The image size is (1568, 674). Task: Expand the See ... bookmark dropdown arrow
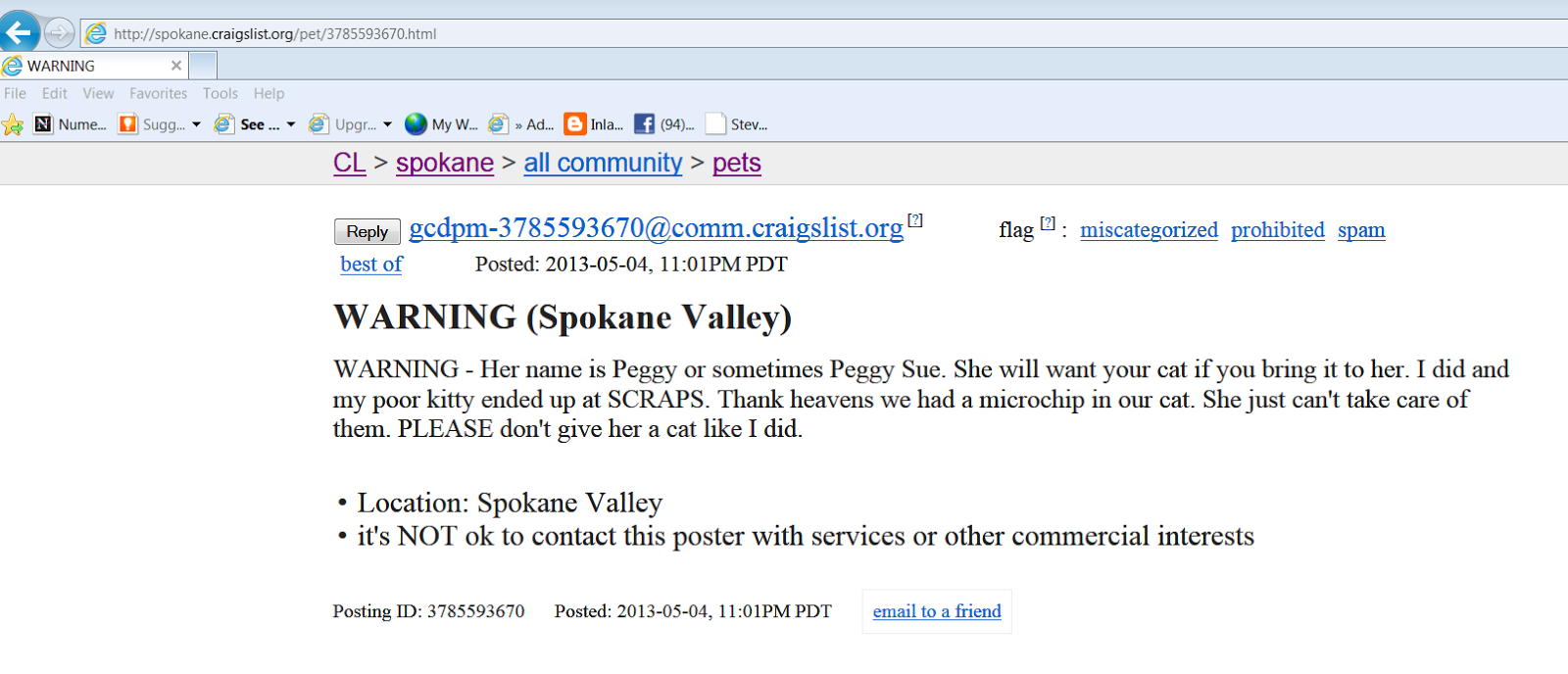pos(291,124)
